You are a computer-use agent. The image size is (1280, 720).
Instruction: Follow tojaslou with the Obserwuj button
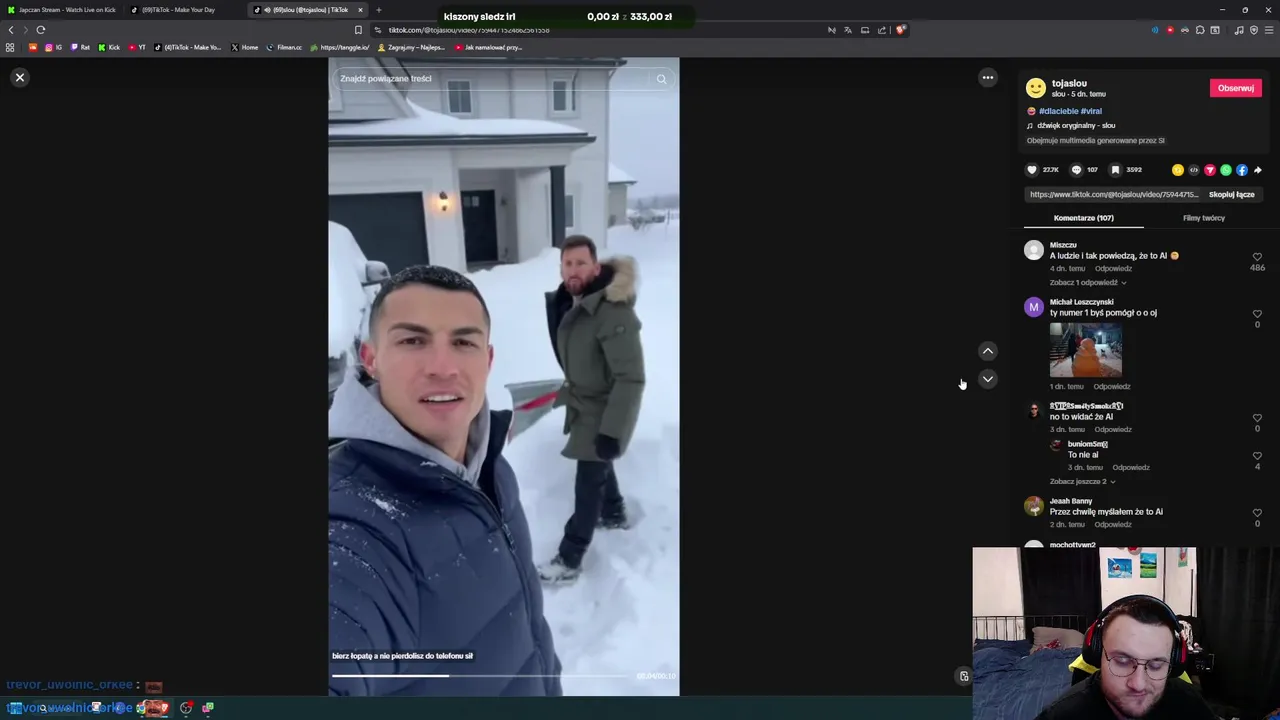(x=1236, y=88)
